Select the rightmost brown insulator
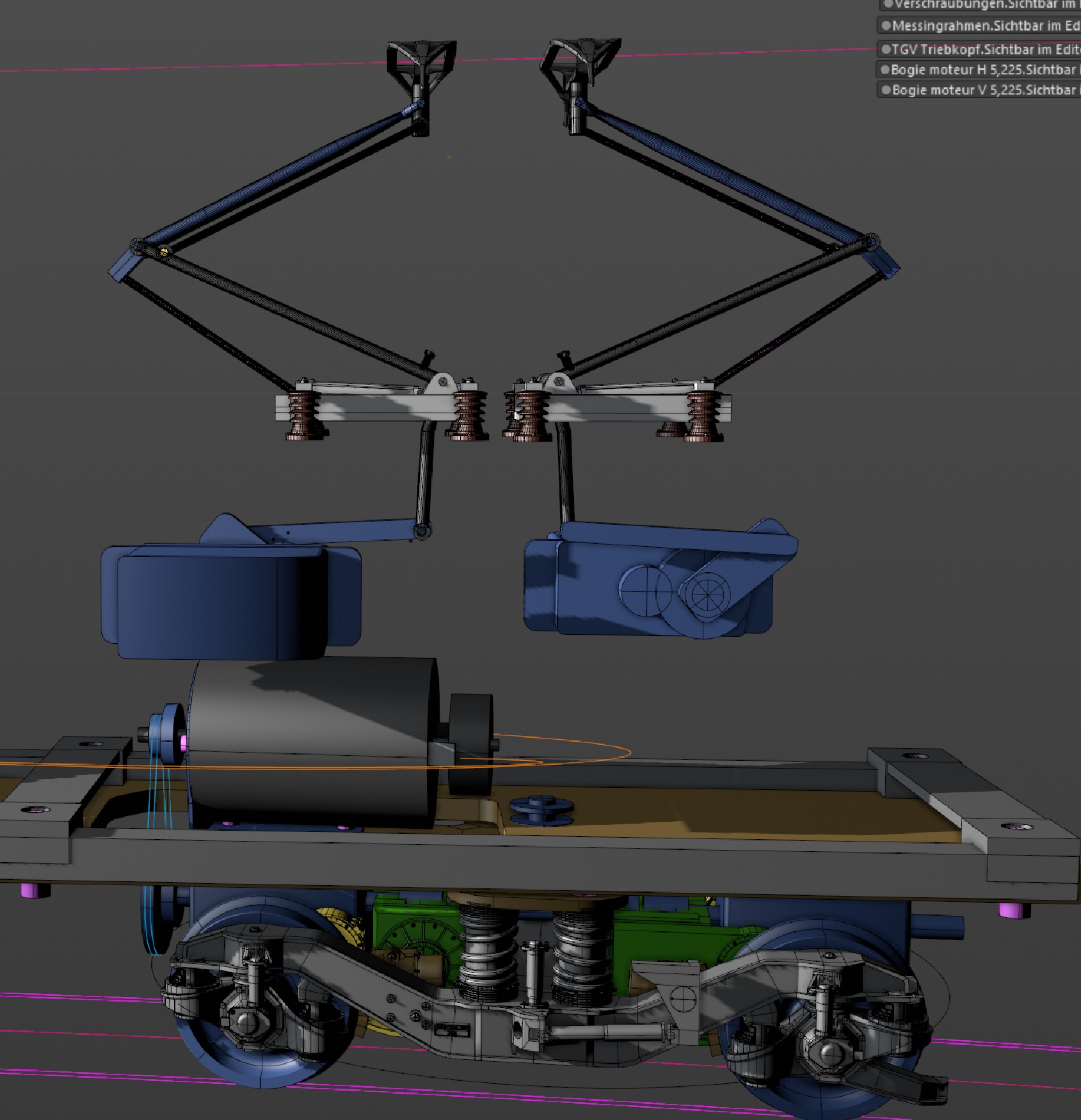Viewport: 1081px width, 1120px height. [703, 416]
